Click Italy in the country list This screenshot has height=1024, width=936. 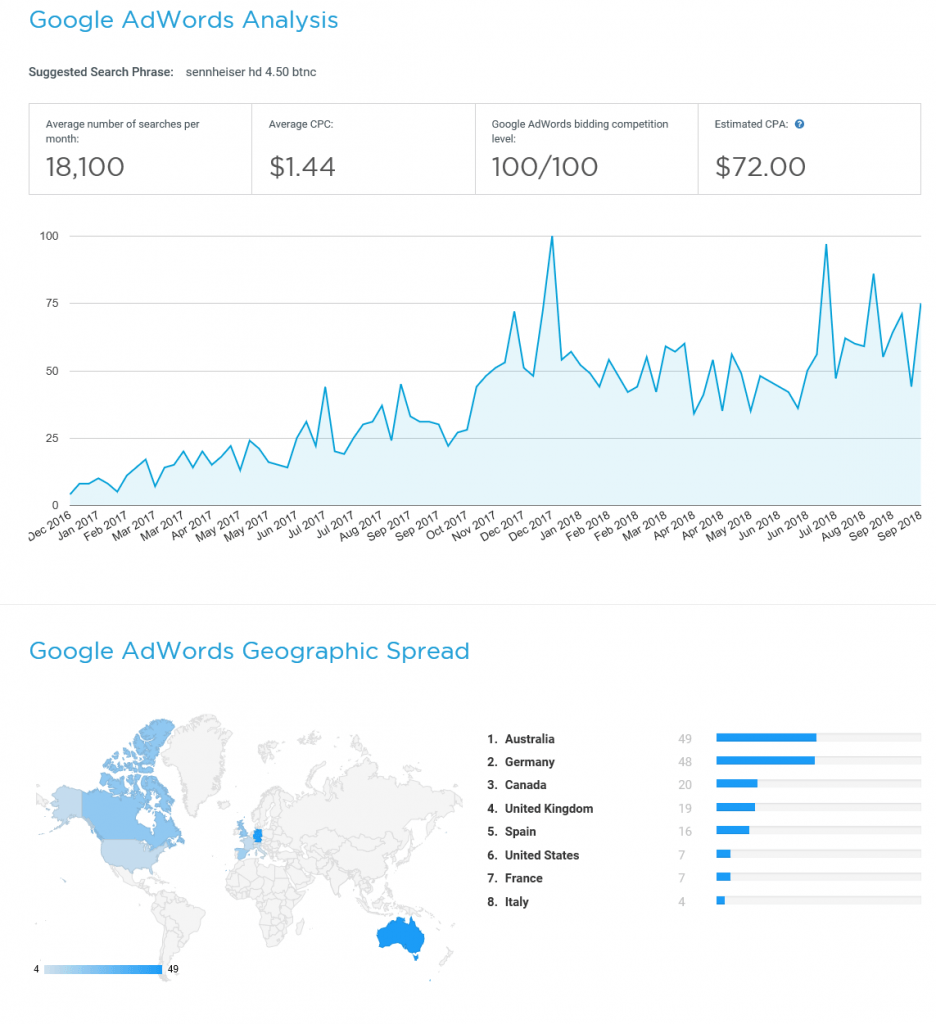tap(517, 902)
